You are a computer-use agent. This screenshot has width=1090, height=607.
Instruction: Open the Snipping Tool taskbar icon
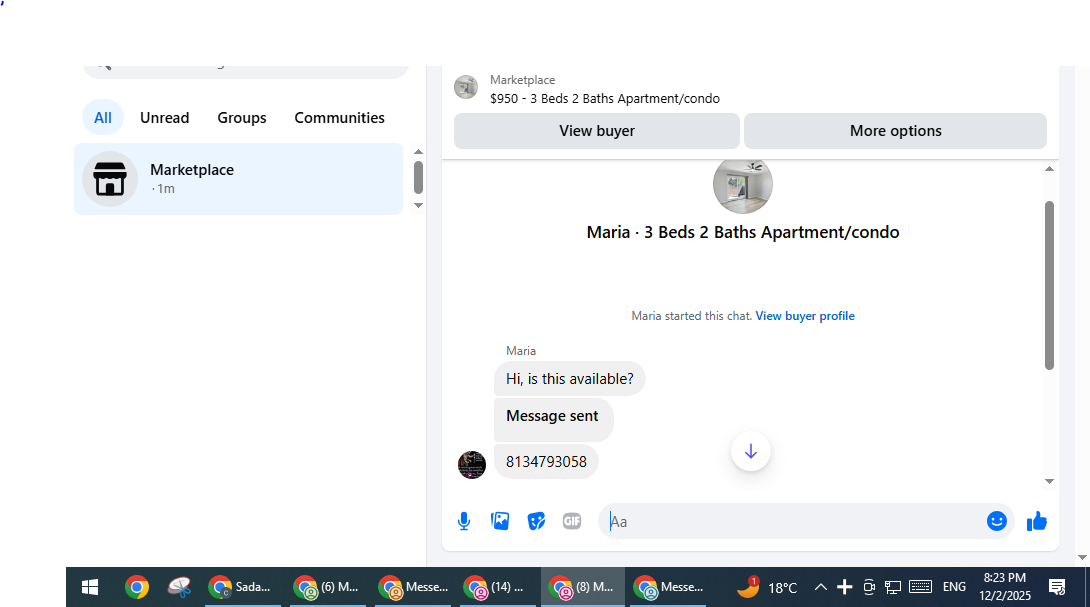179,588
